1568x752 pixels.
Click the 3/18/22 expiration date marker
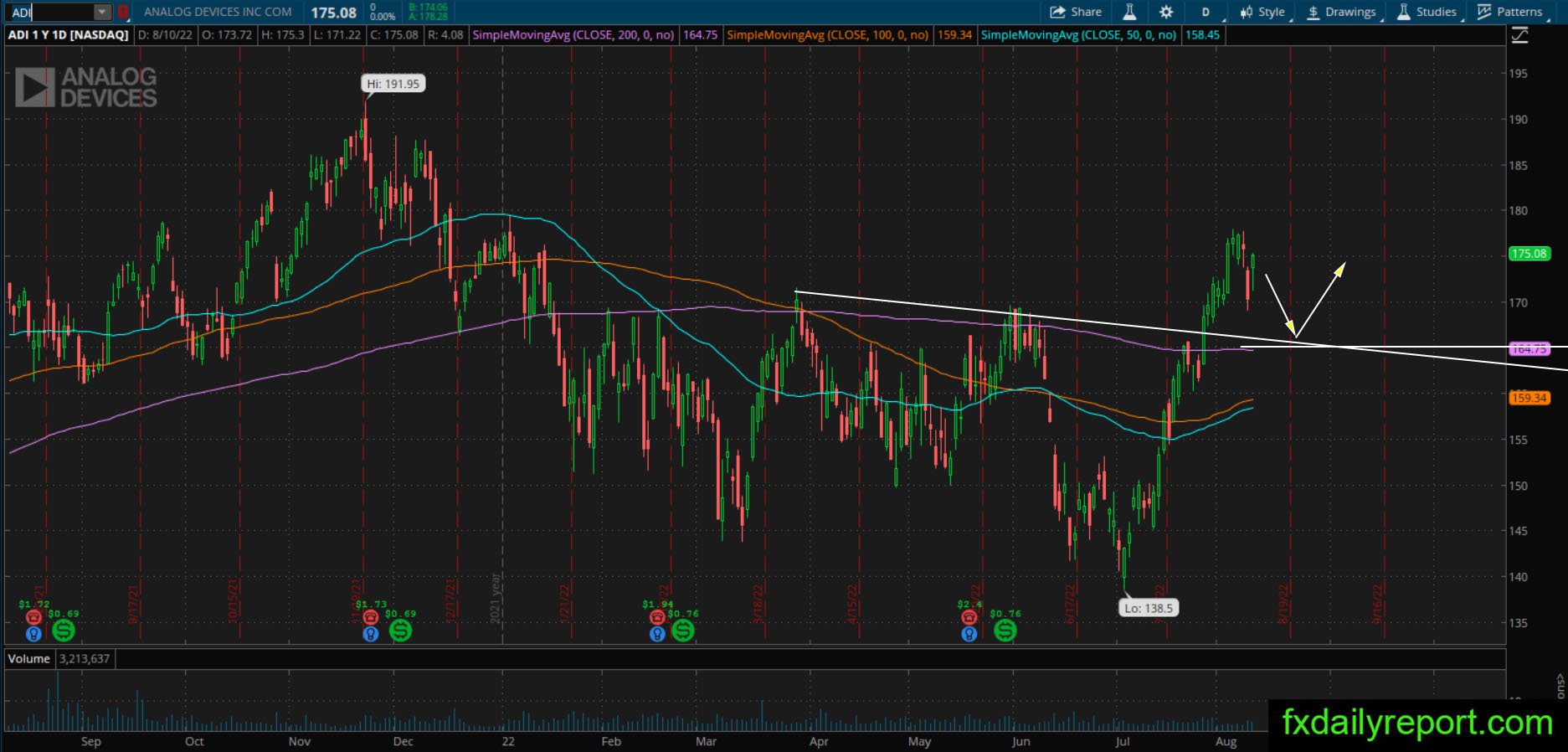click(x=758, y=602)
